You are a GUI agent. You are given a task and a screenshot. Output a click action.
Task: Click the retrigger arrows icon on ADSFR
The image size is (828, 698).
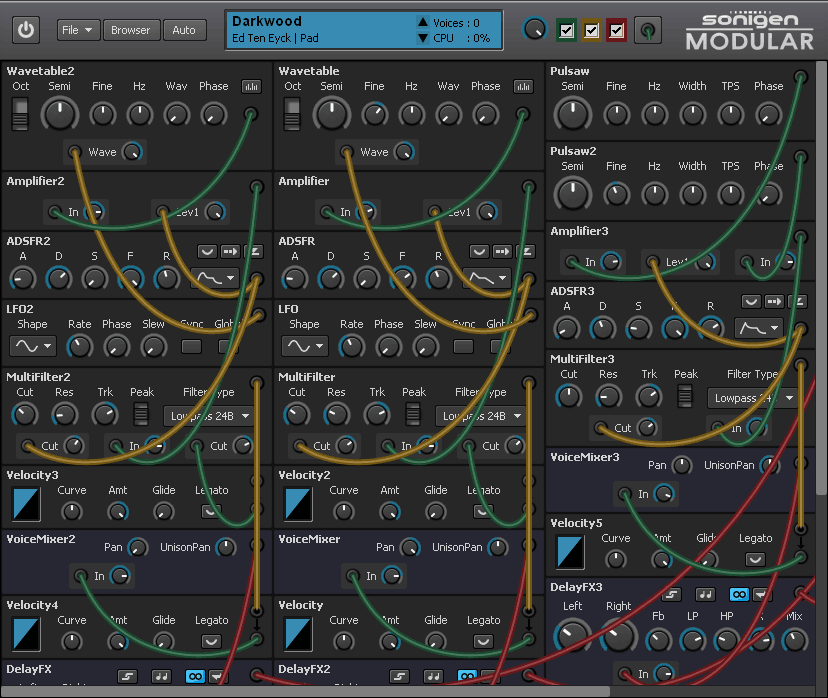coord(501,251)
